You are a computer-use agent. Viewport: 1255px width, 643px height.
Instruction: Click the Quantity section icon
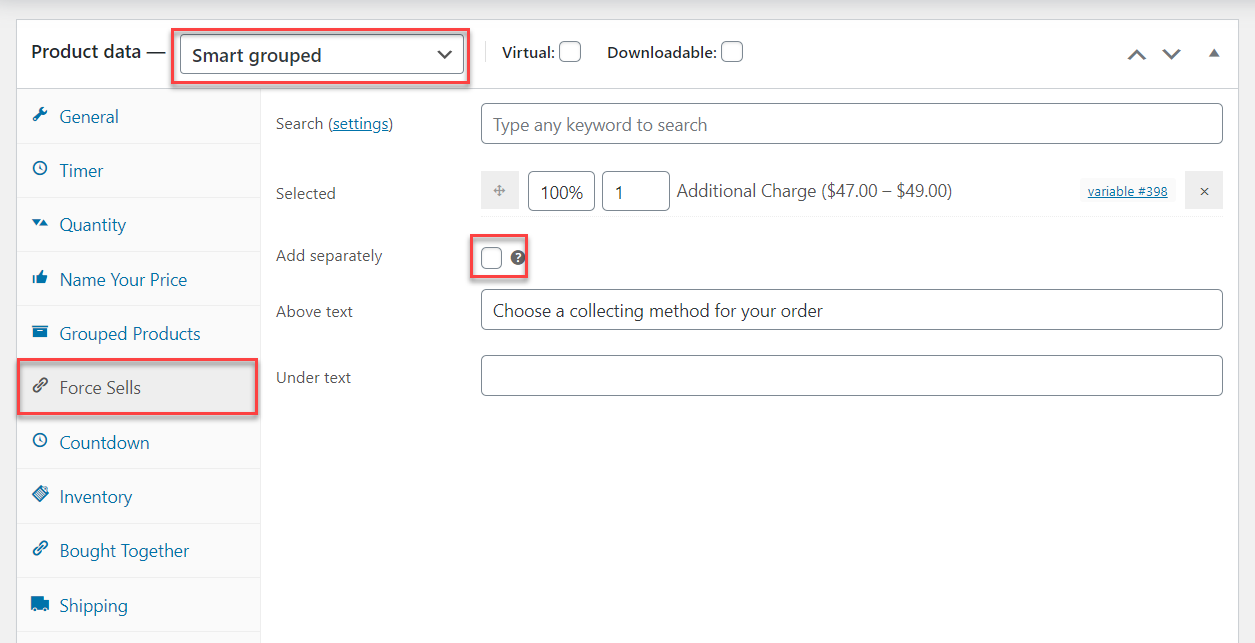click(40, 224)
